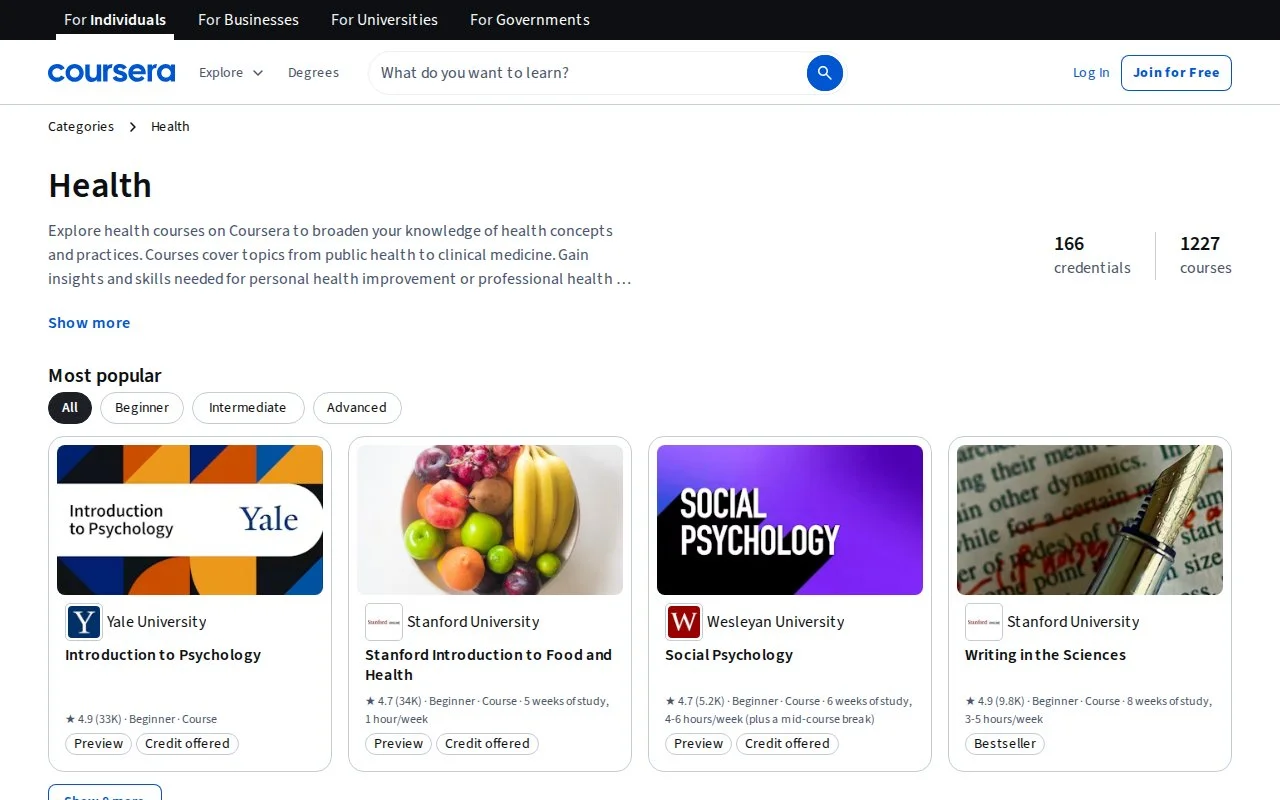Image resolution: width=1280 pixels, height=800 pixels.
Task: Click the Health breadcrumb link
Action: 170,126
